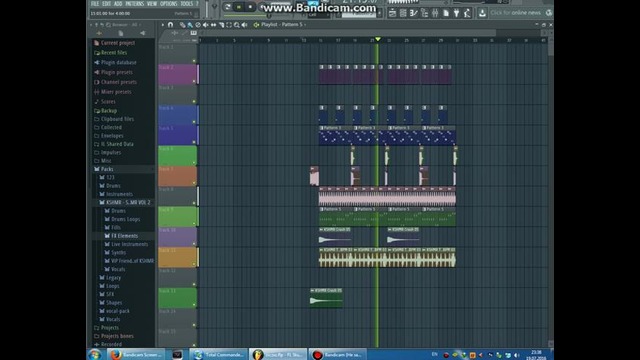
Task: Open the PATTERNS menu
Action: (x=135, y=4)
